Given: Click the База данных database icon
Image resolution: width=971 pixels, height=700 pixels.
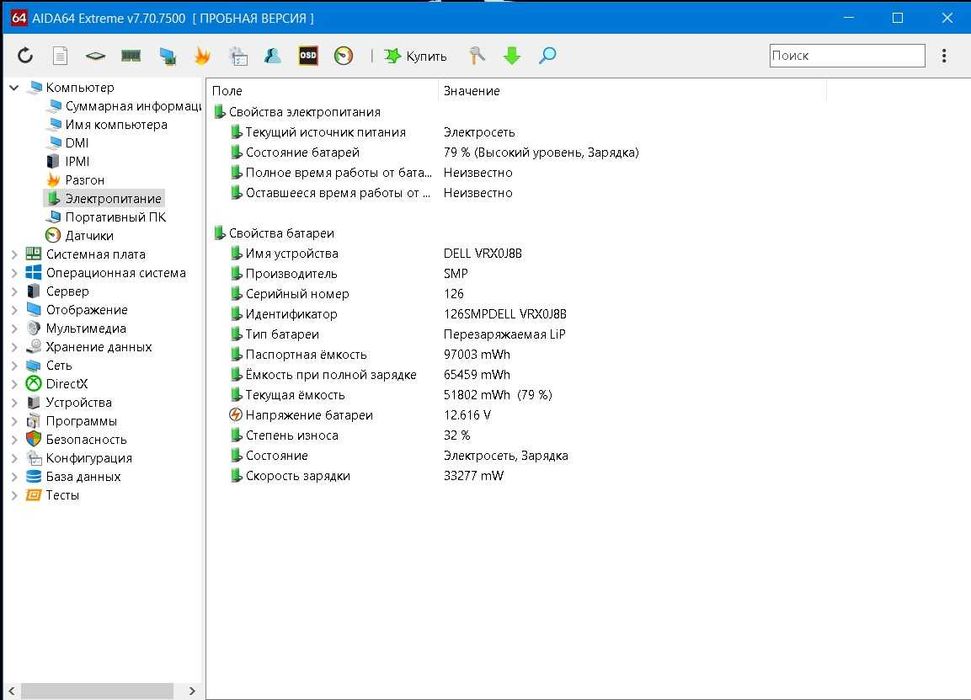Looking at the screenshot, I should point(33,477).
